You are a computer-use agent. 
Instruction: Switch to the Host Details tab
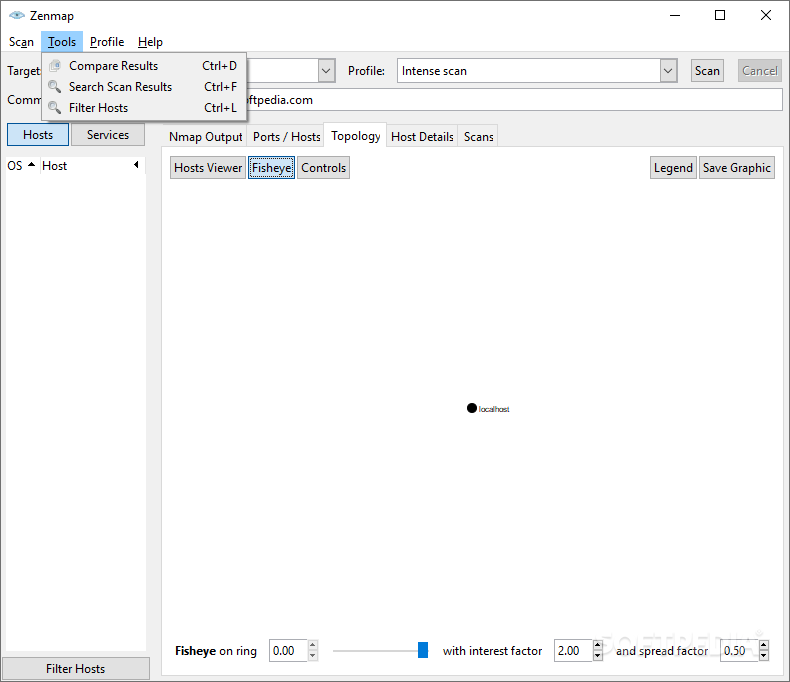tap(422, 137)
